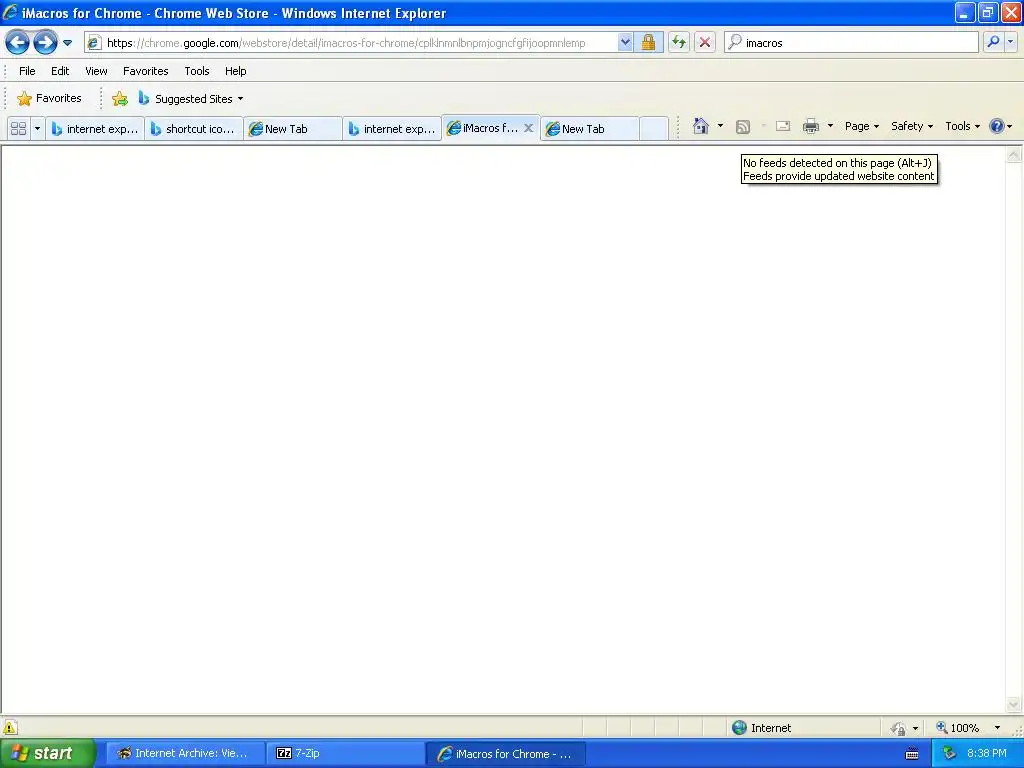Click the Home icon in command bar
1024x768 pixels.
pyautogui.click(x=701, y=126)
